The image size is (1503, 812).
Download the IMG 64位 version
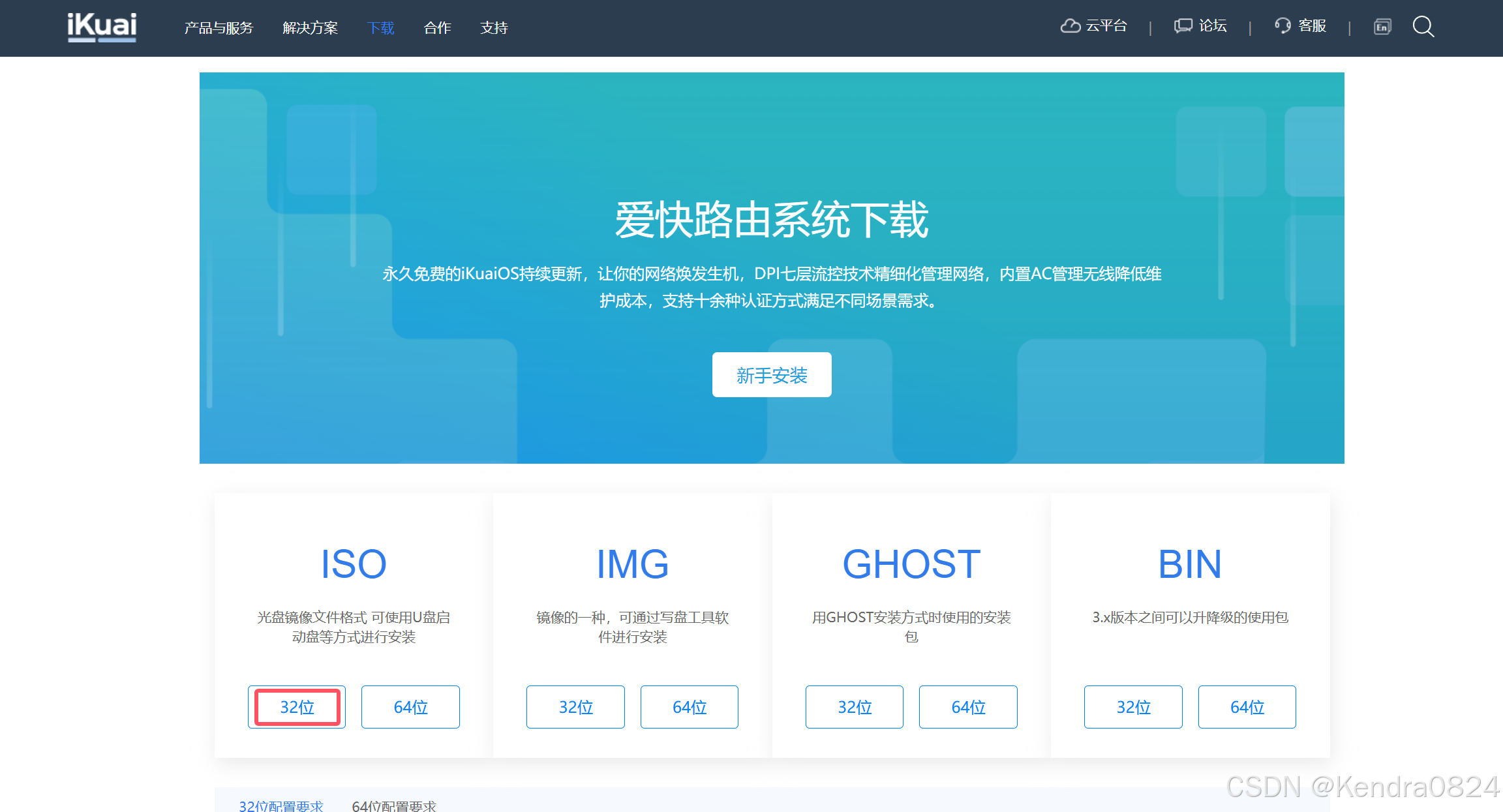690,707
